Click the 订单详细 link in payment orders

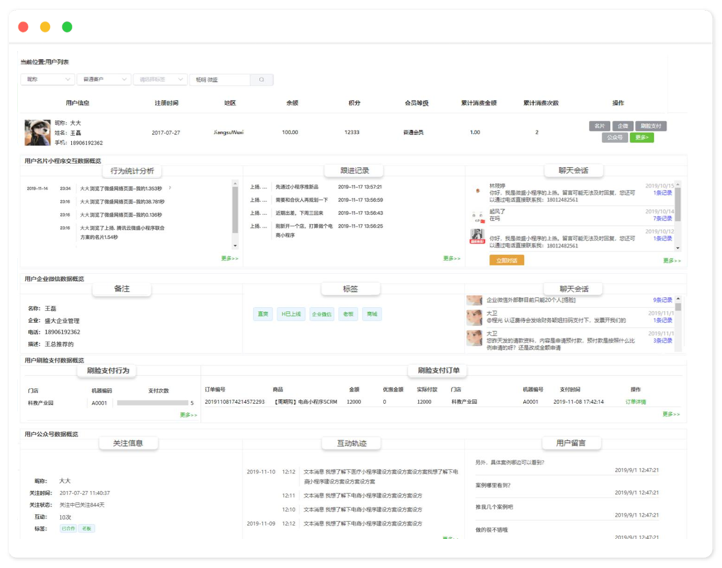[636, 402]
